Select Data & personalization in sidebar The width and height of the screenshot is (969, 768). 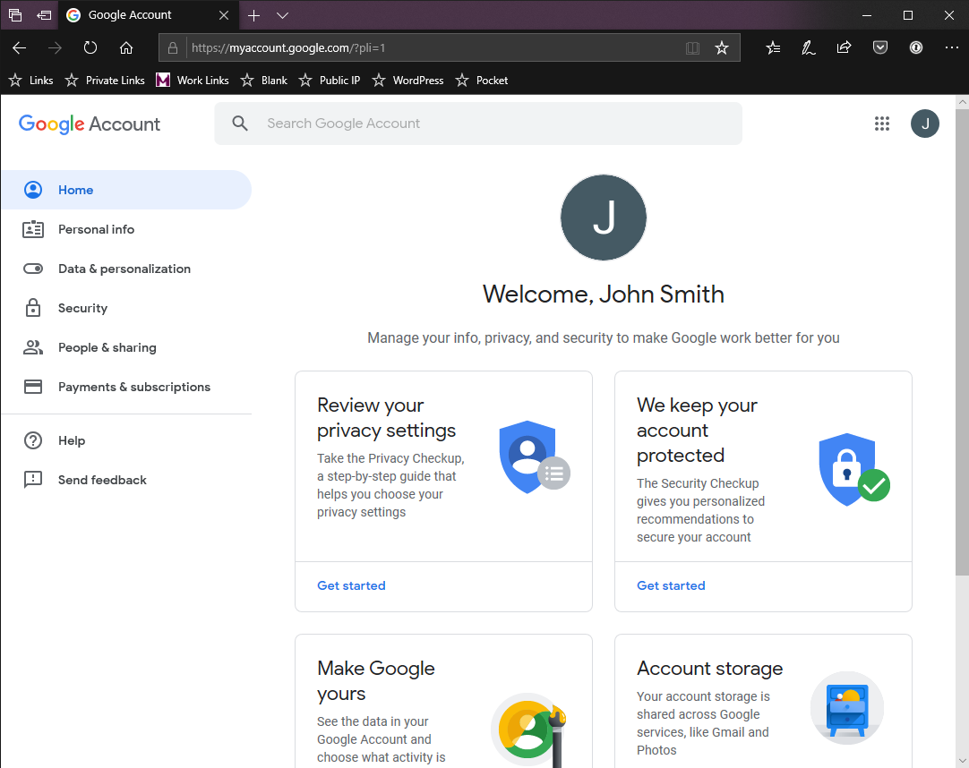pos(124,269)
